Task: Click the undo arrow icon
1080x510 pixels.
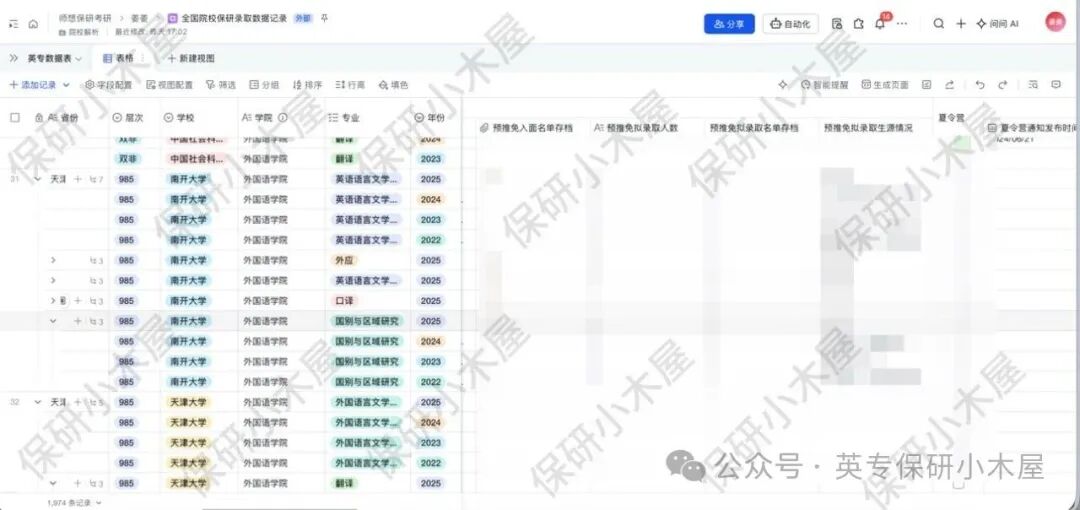Action: [x=980, y=85]
